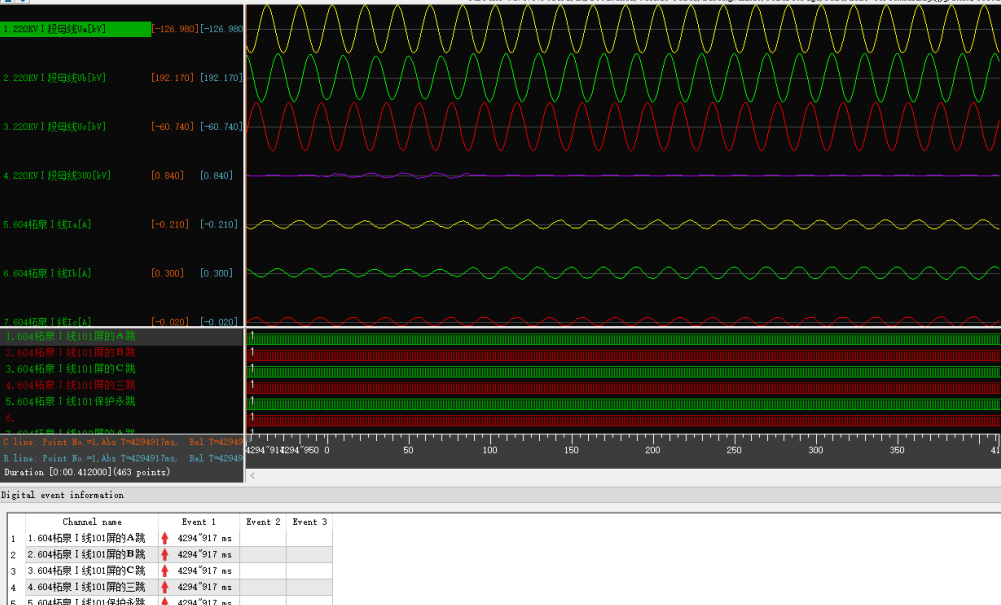Click the horizontal scrollbar left arrow
This screenshot has width=1001, height=605.
click(252, 476)
